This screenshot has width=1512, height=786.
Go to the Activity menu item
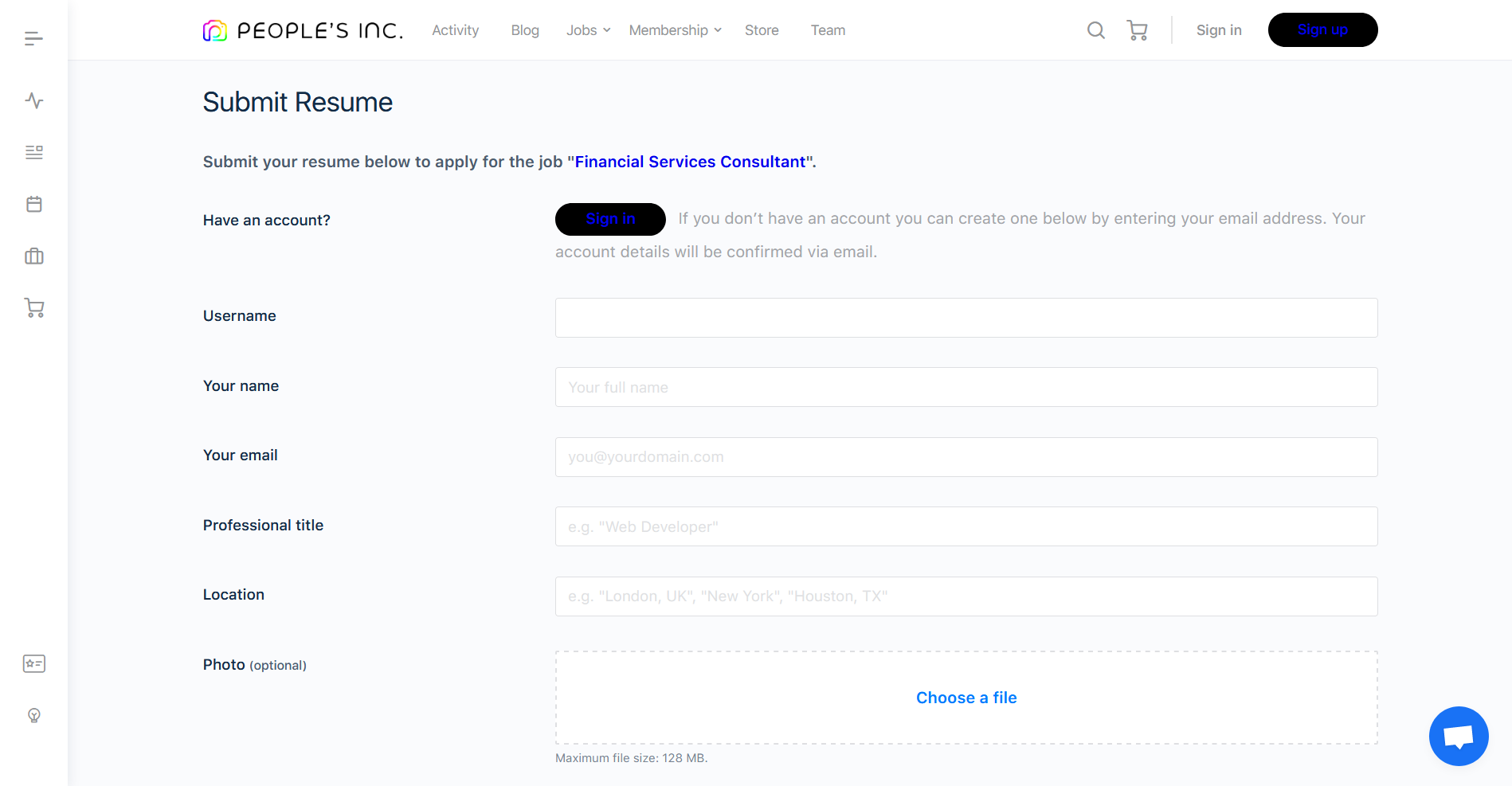[x=455, y=30]
